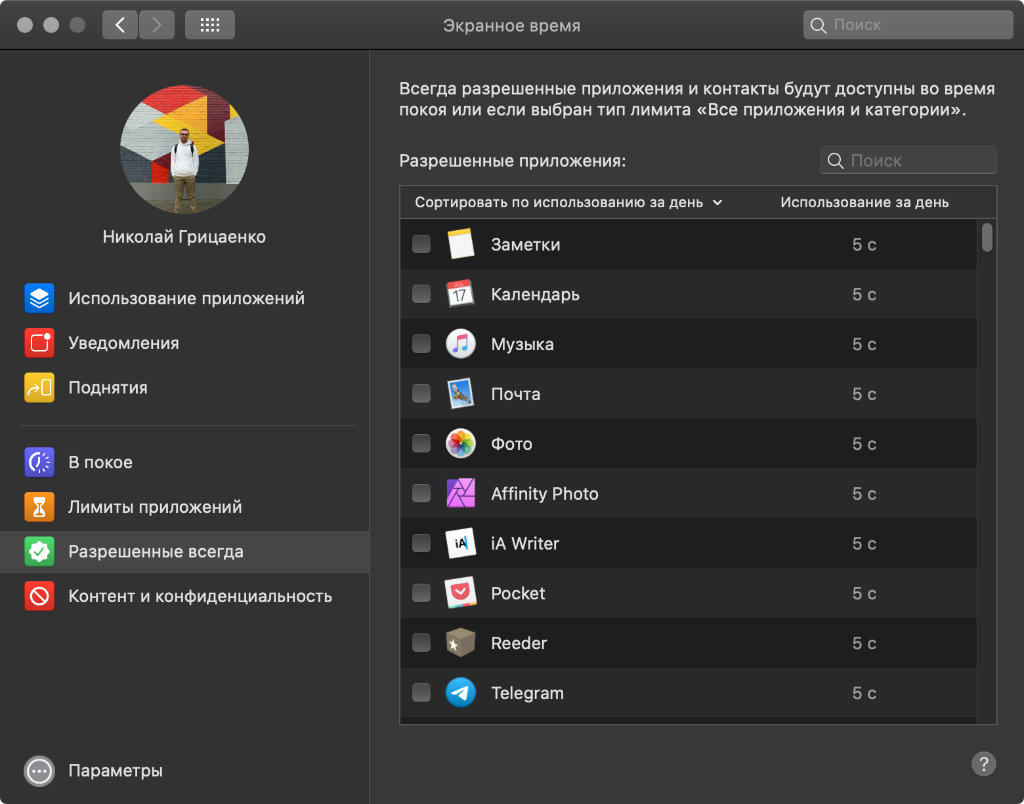Go forward with the right chevron
The height and width of the screenshot is (804, 1024).
(x=157, y=25)
